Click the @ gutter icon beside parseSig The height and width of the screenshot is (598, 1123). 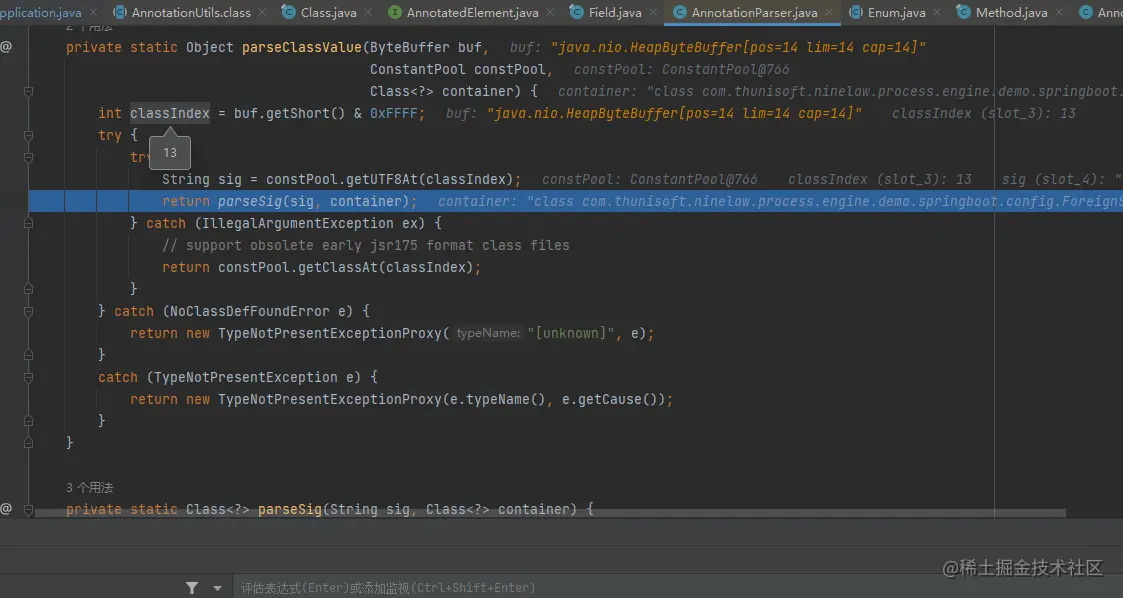click(6, 509)
